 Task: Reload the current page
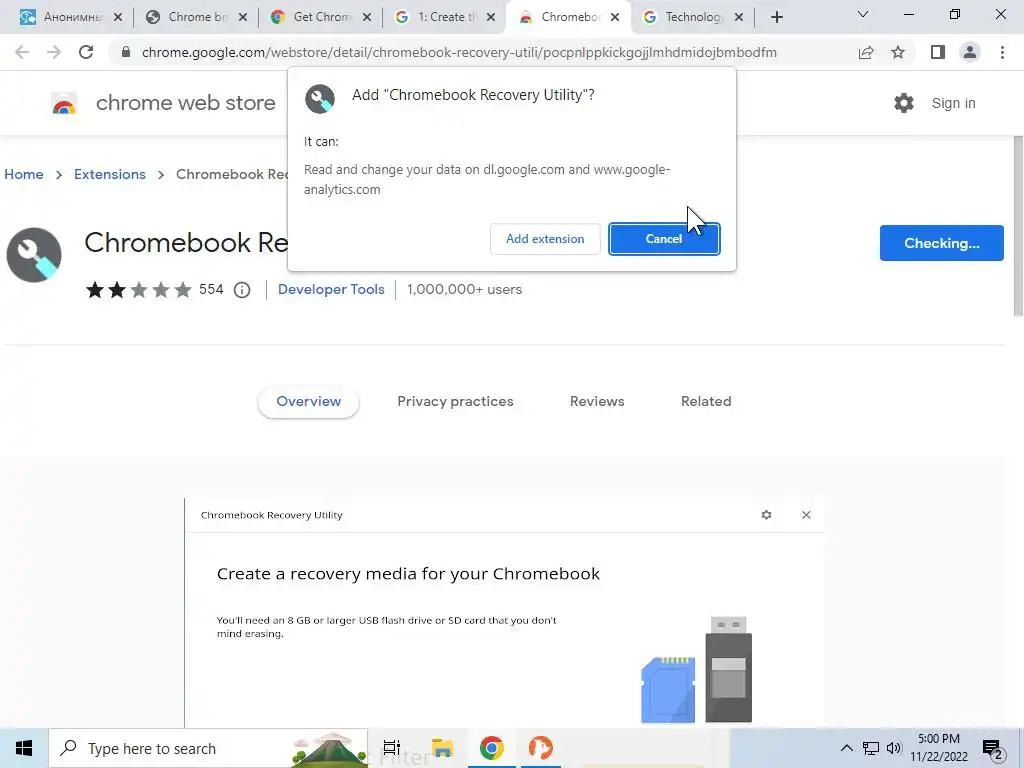(86, 52)
